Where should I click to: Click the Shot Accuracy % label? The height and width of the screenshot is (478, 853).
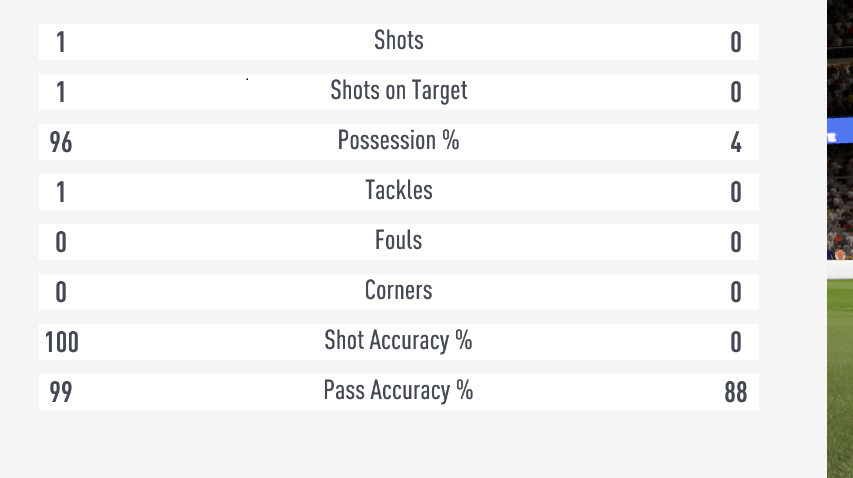point(398,341)
